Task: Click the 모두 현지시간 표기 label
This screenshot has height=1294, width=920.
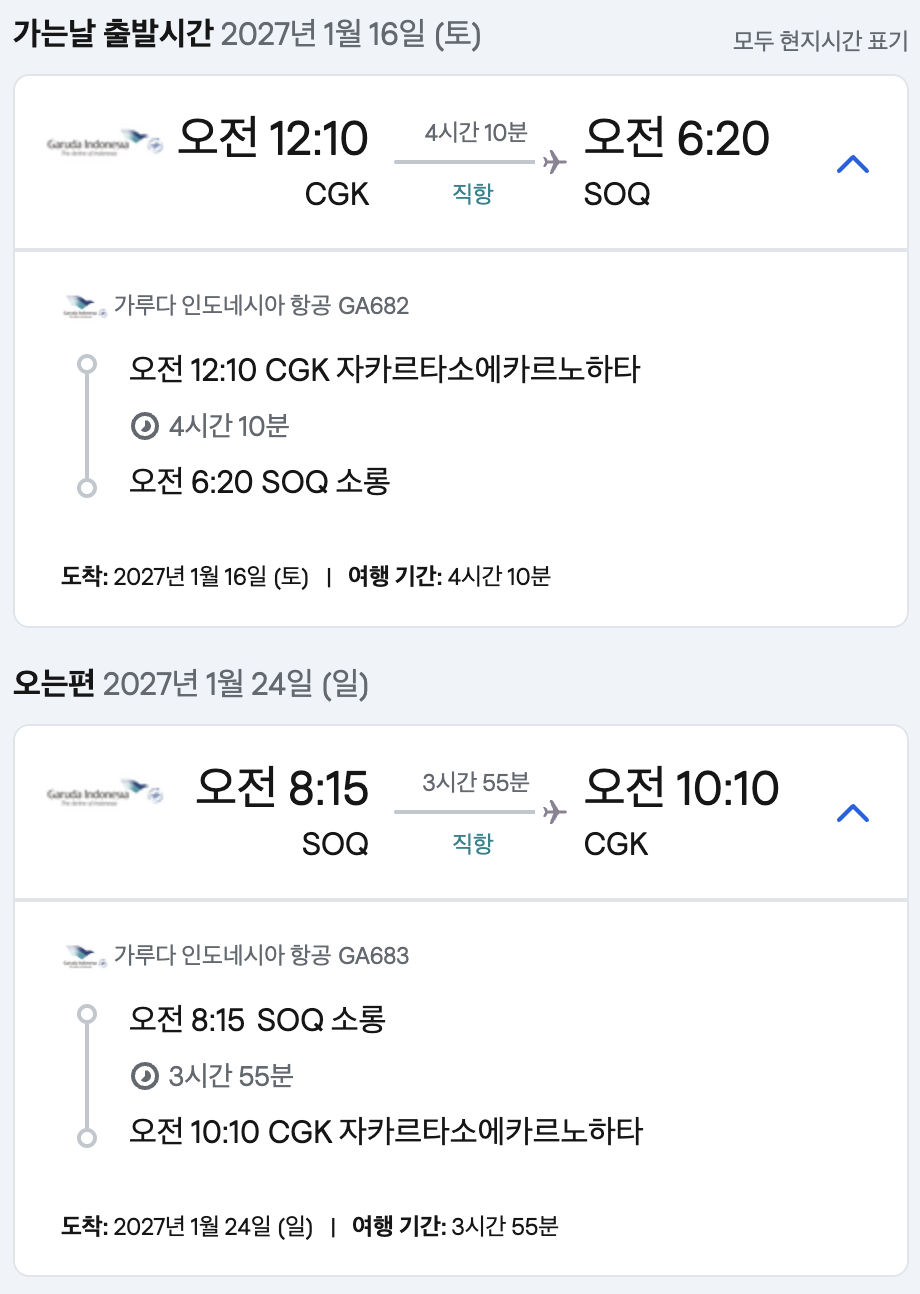Action: pyautogui.click(x=820, y=41)
